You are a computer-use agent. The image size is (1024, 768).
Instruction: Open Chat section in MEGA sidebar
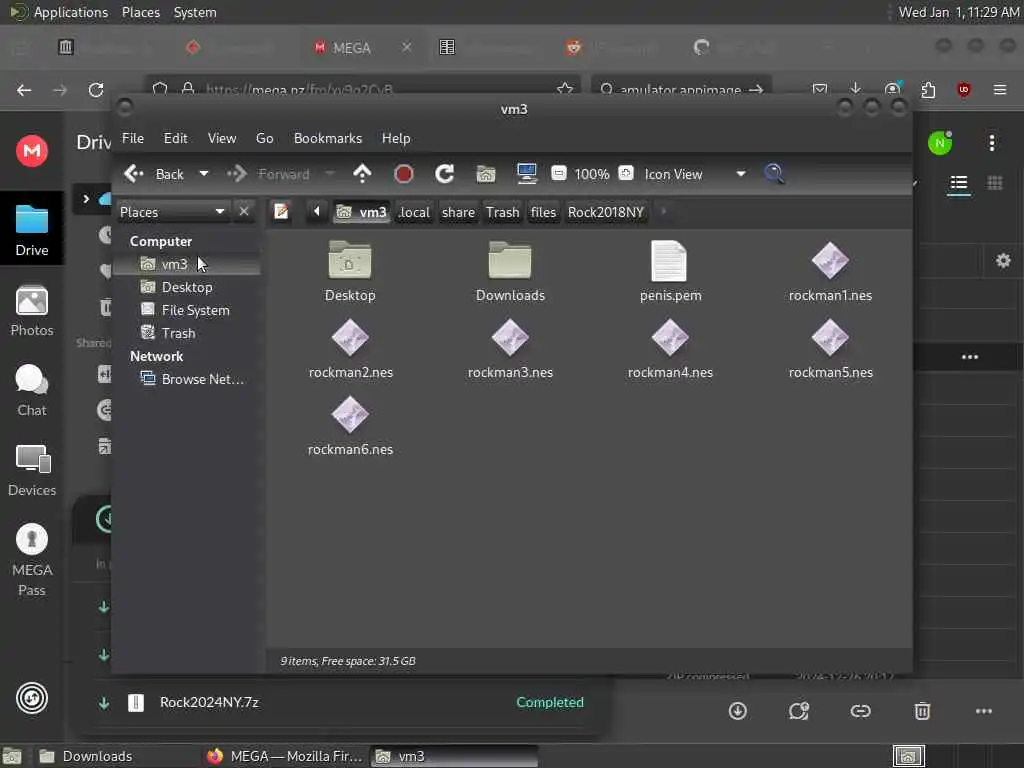point(31,391)
